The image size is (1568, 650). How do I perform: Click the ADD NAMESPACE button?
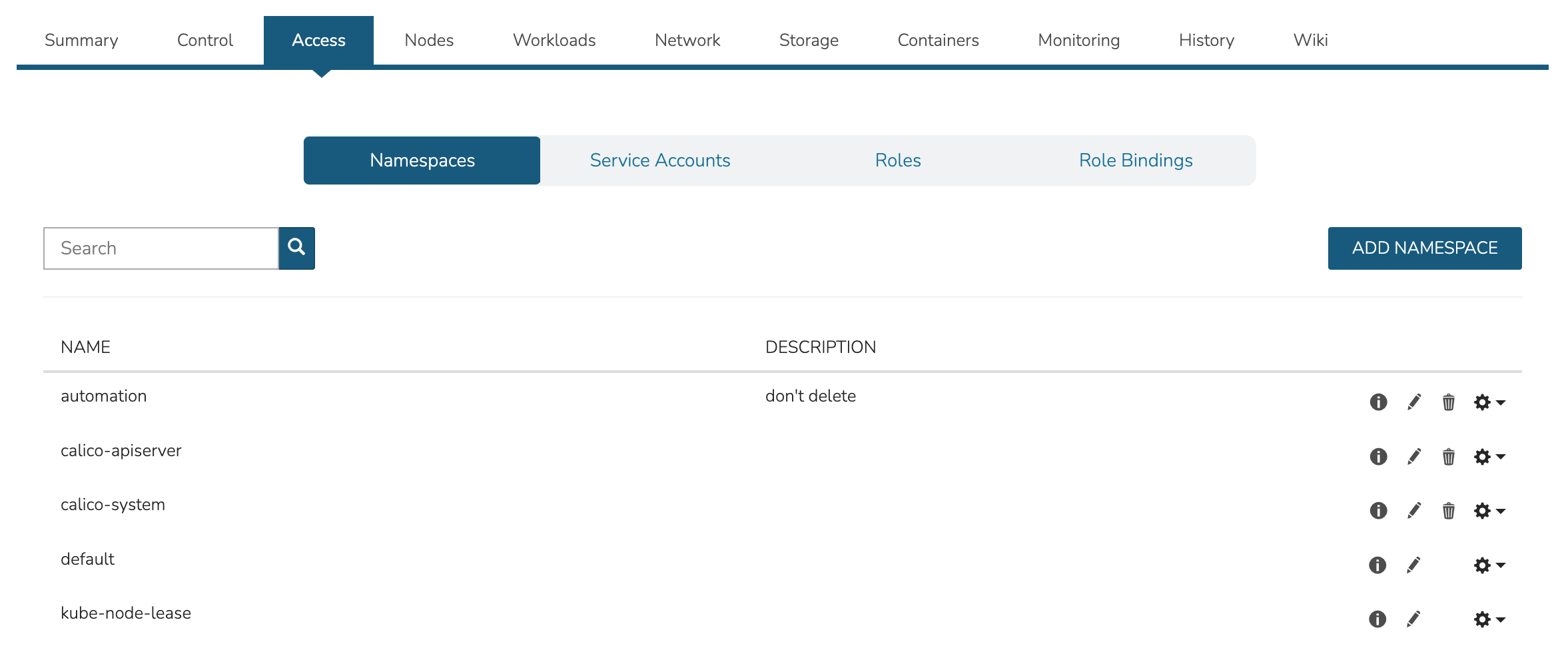(1424, 248)
